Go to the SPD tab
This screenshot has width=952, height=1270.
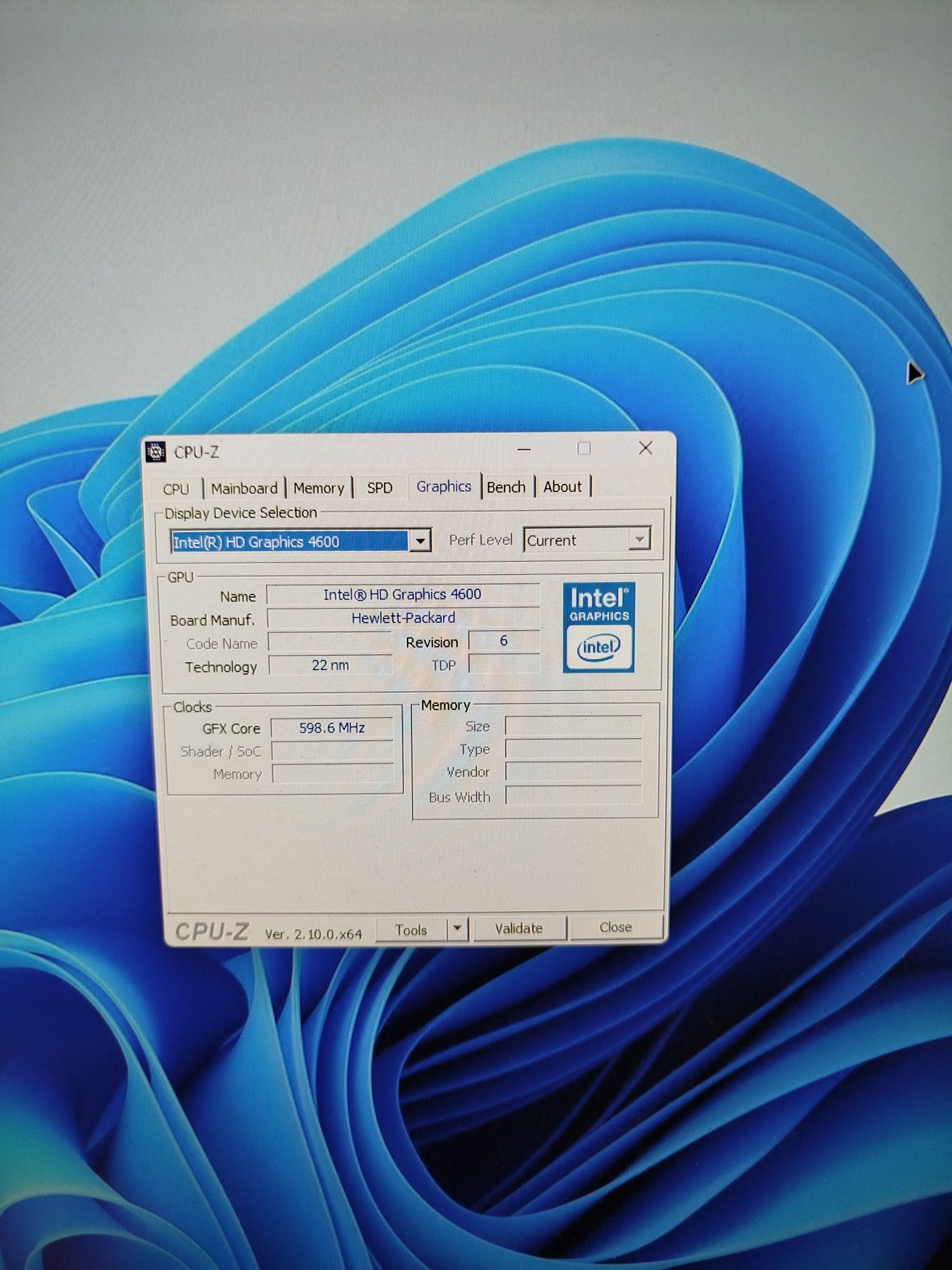click(x=380, y=488)
